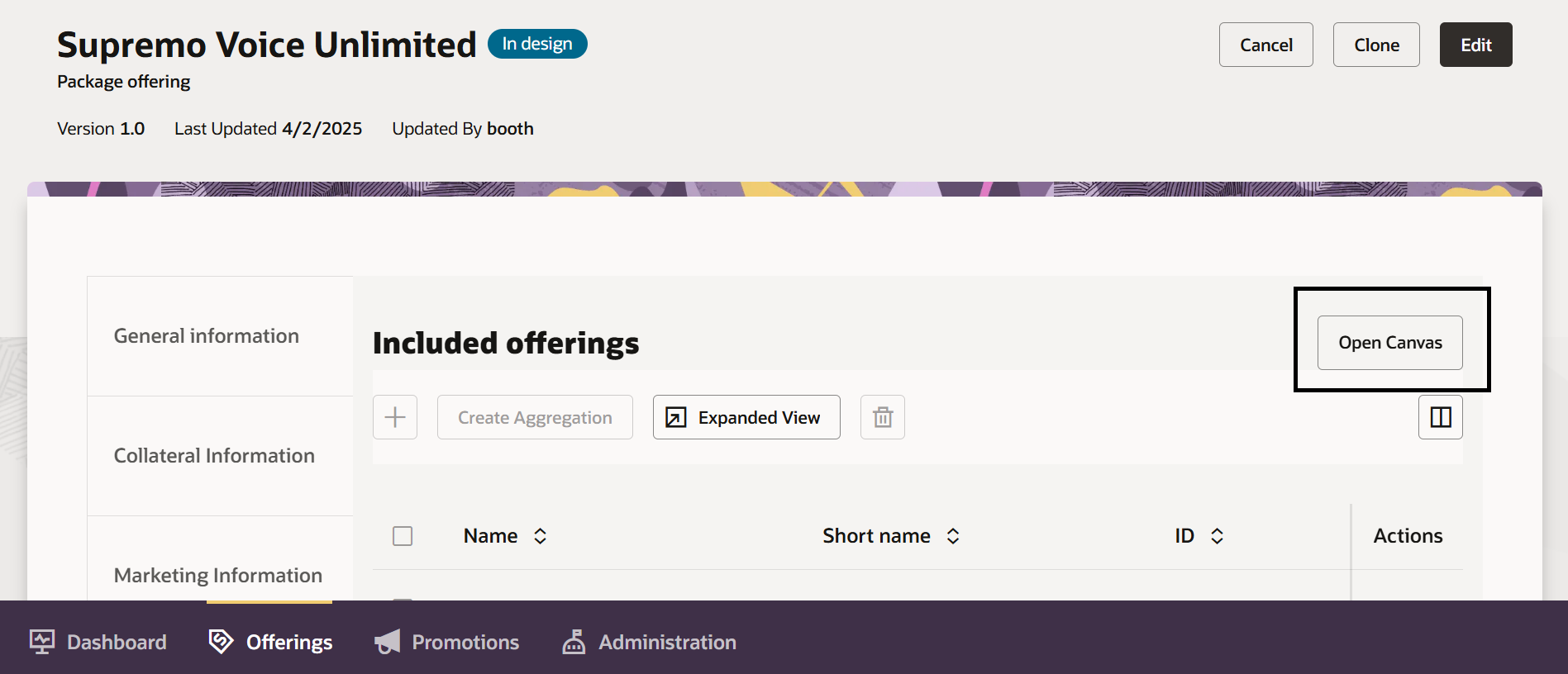Sort the table by Short name
Image resolution: width=1568 pixels, height=674 pixels.
tap(952, 536)
